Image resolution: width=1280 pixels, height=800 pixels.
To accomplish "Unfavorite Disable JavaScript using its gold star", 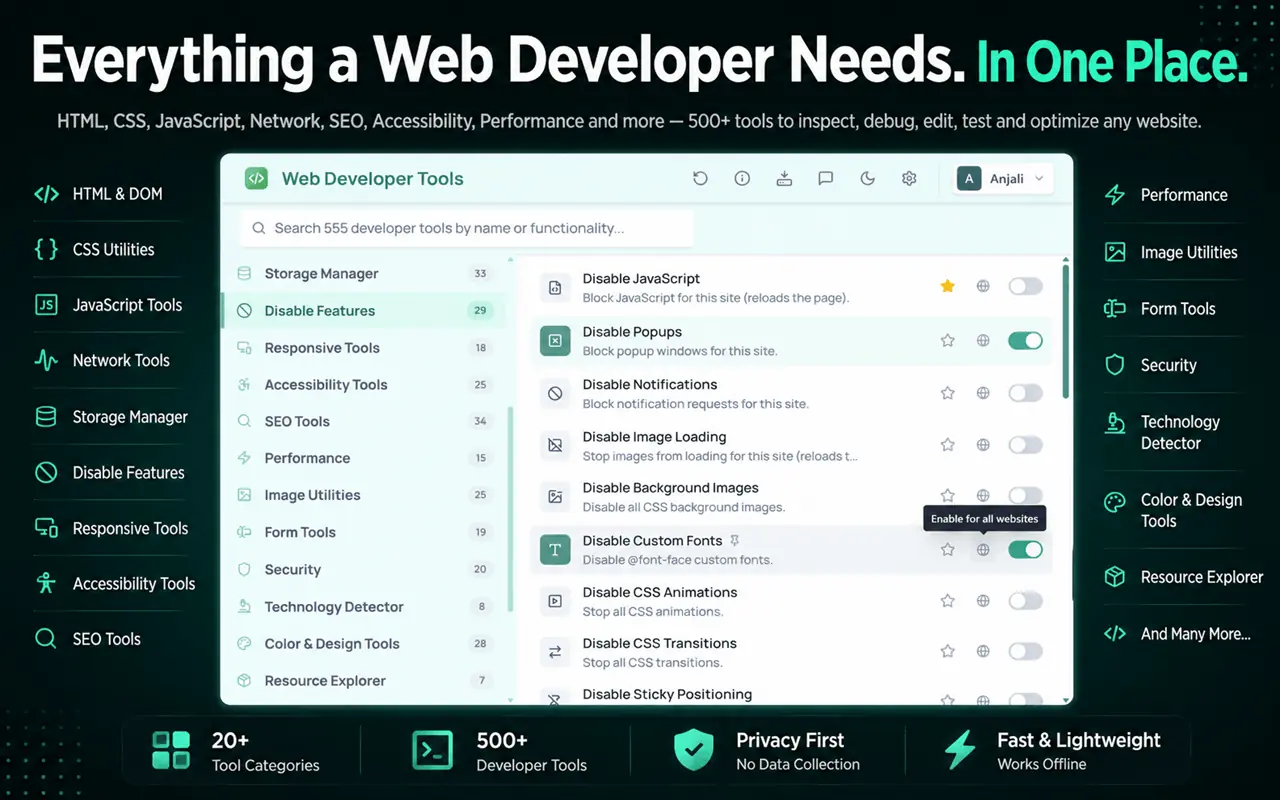I will tap(948, 287).
